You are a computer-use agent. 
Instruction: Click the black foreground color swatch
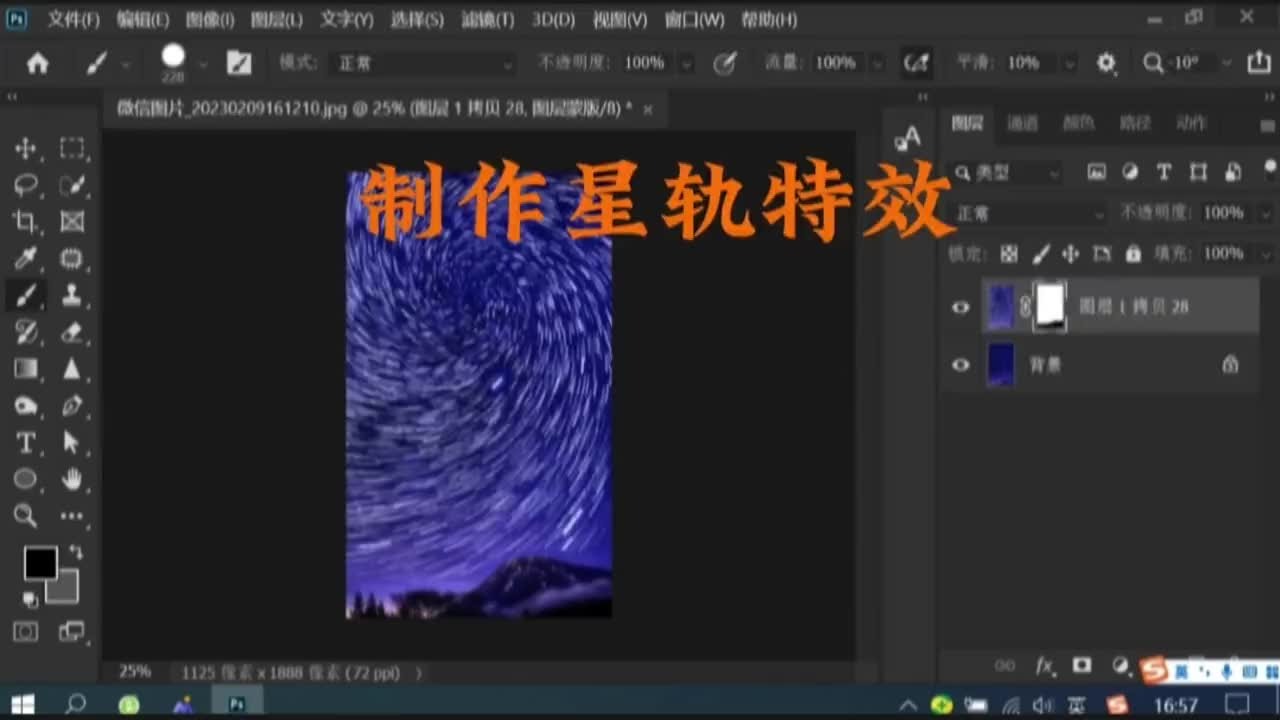pos(39,564)
